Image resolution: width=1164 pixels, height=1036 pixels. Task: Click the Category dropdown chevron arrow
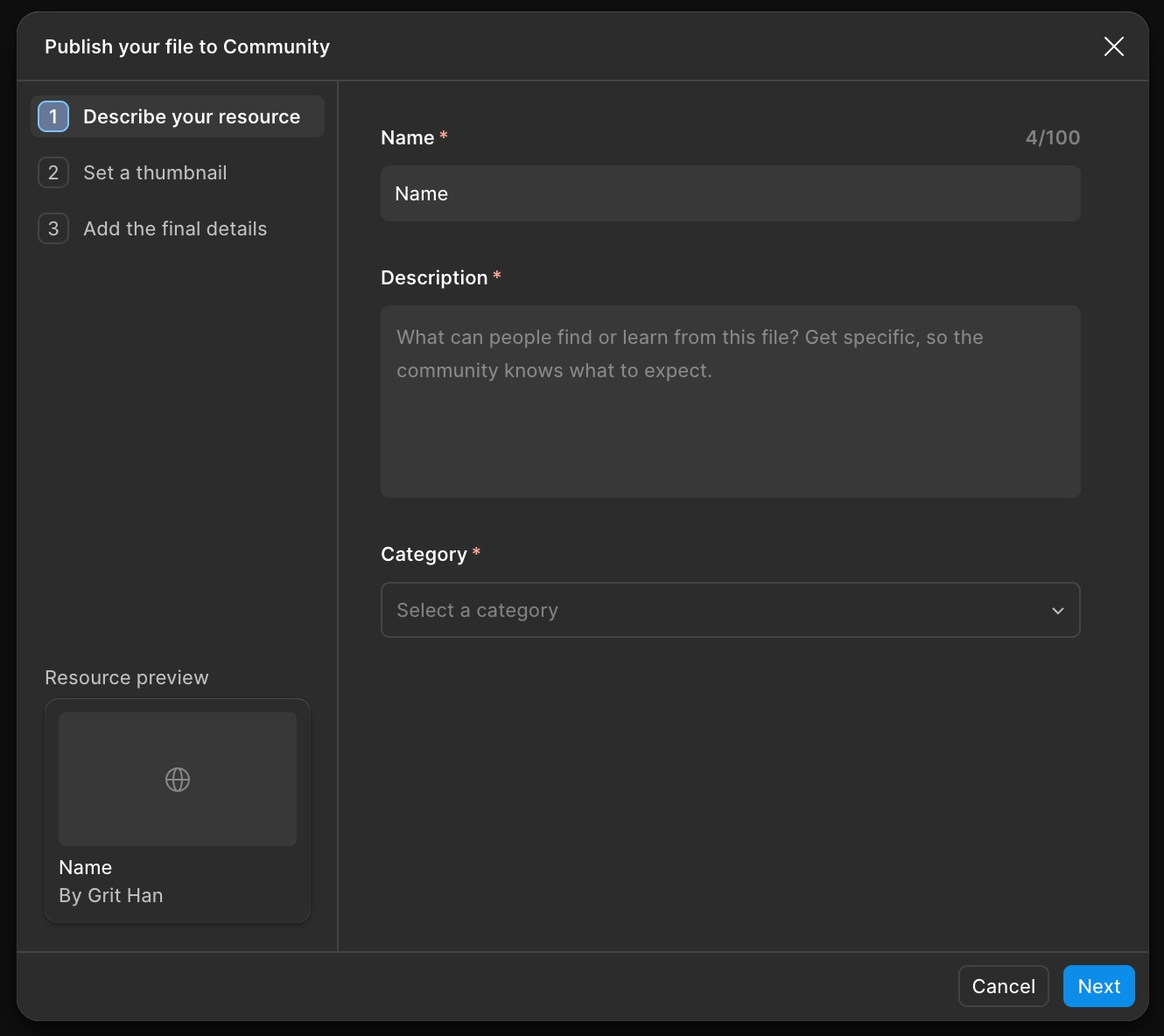coord(1057,610)
